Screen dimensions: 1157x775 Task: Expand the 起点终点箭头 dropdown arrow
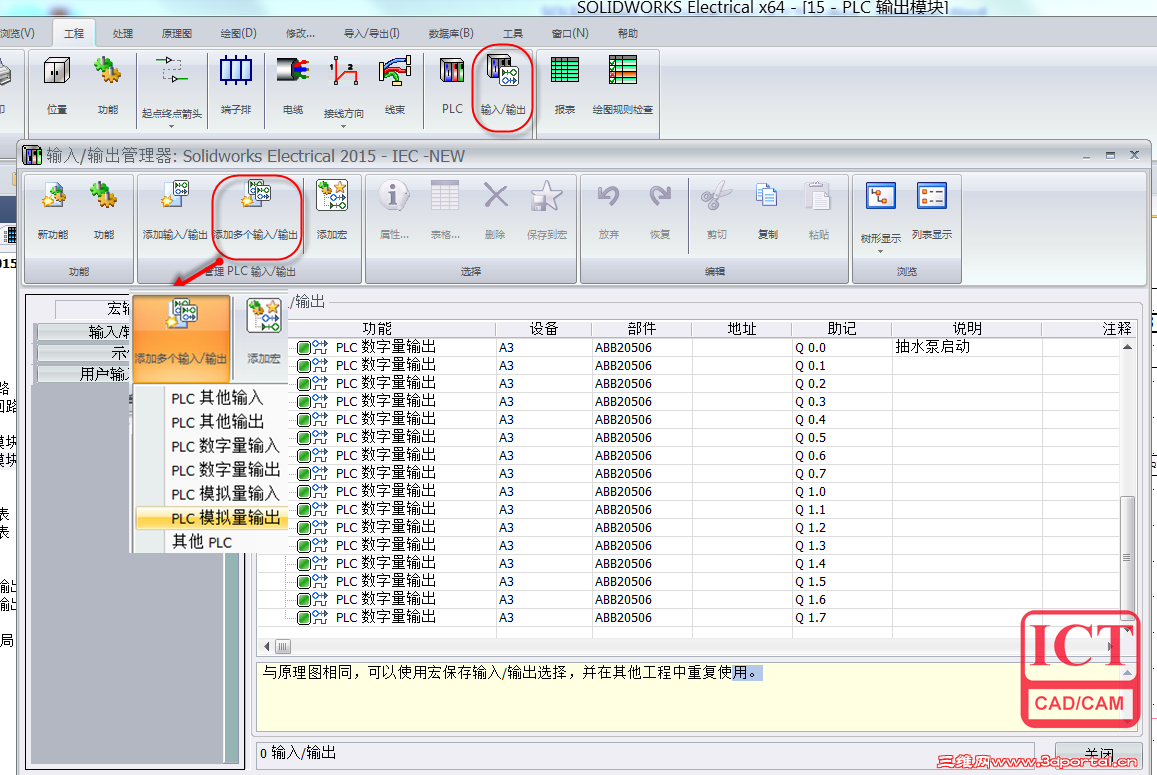pos(171,126)
